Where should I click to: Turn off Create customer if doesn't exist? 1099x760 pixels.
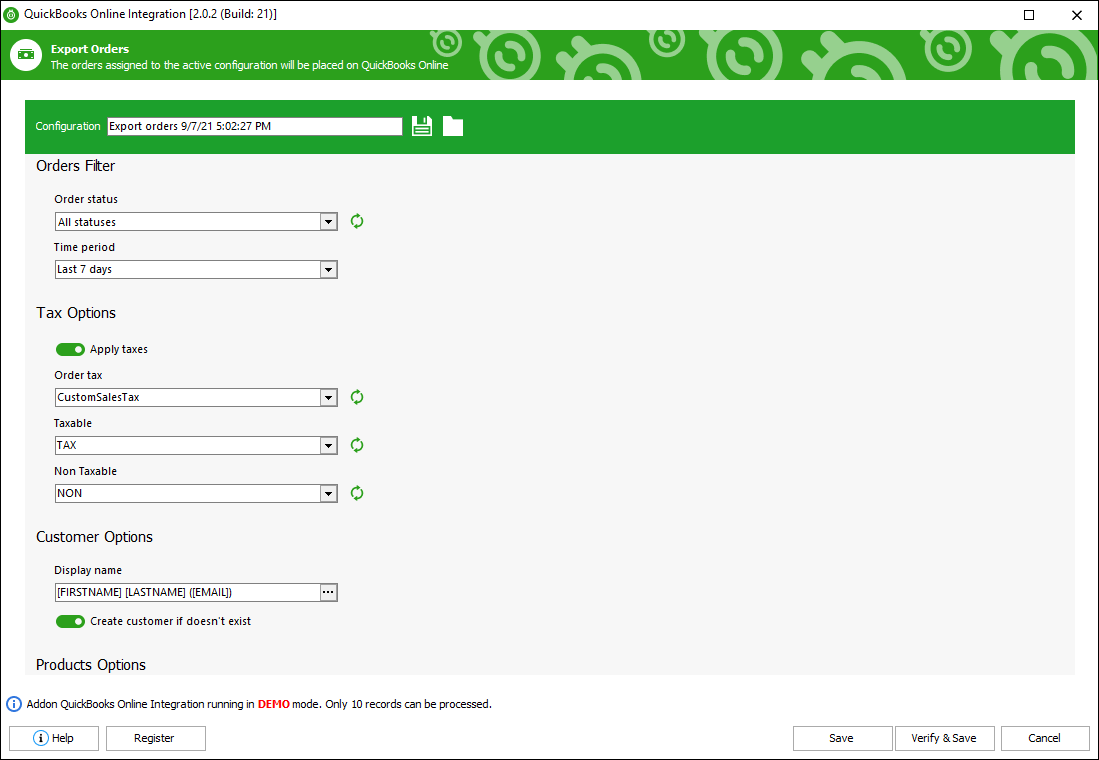[x=70, y=621]
